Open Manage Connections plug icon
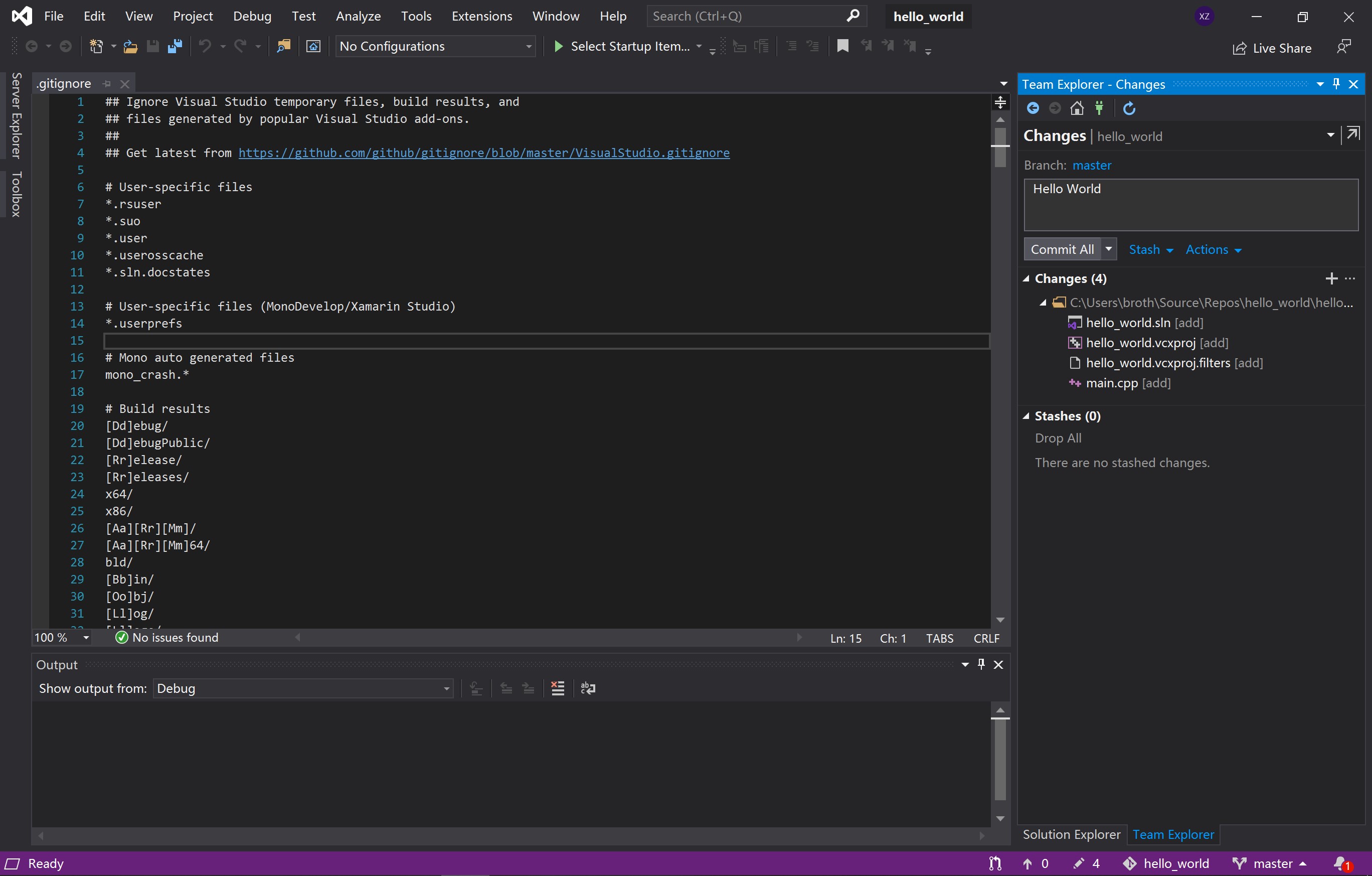The image size is (1372, 876). pyautogui.click(x=1099, y=108)
